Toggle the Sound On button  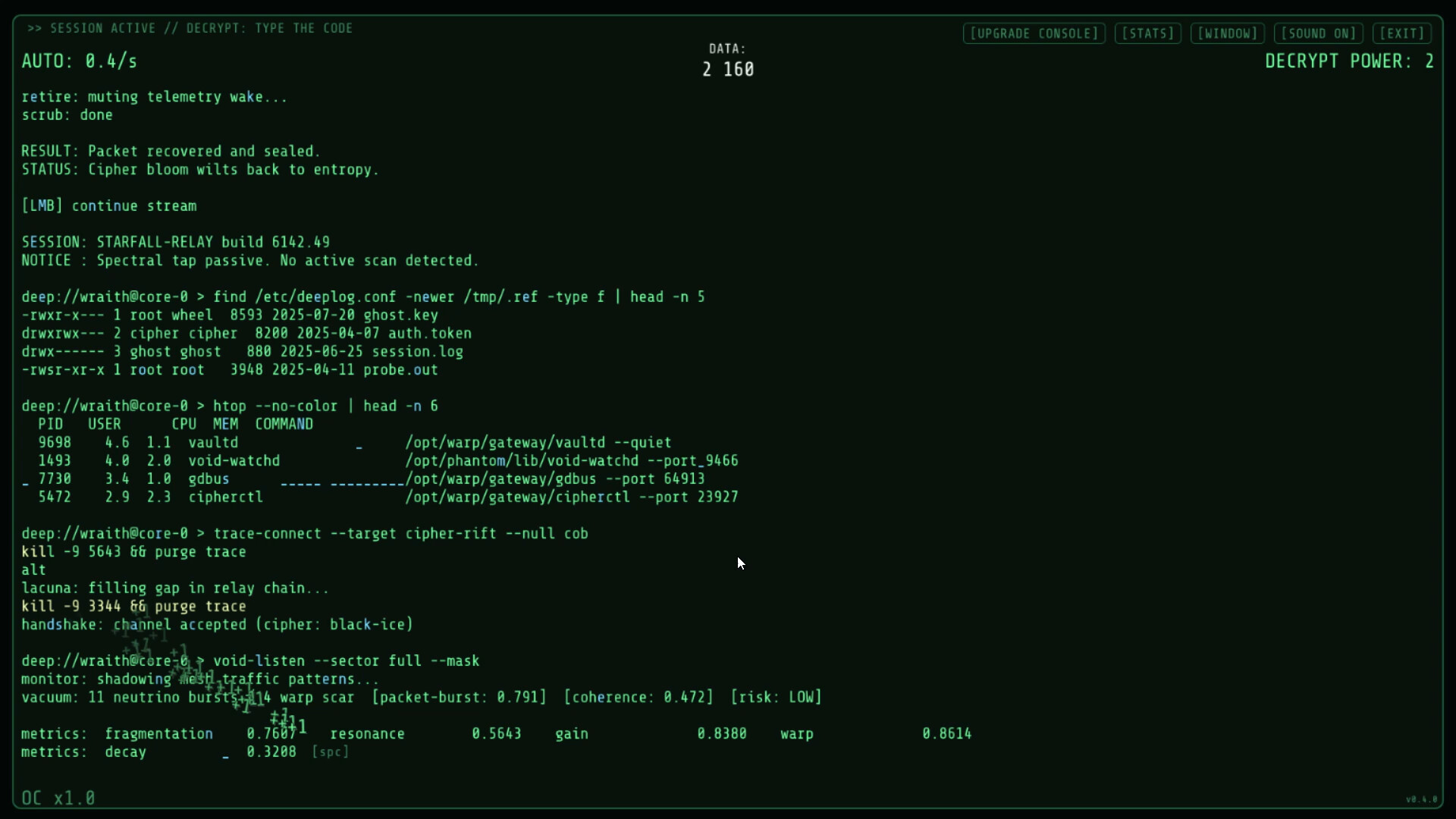pos(1318,33)
